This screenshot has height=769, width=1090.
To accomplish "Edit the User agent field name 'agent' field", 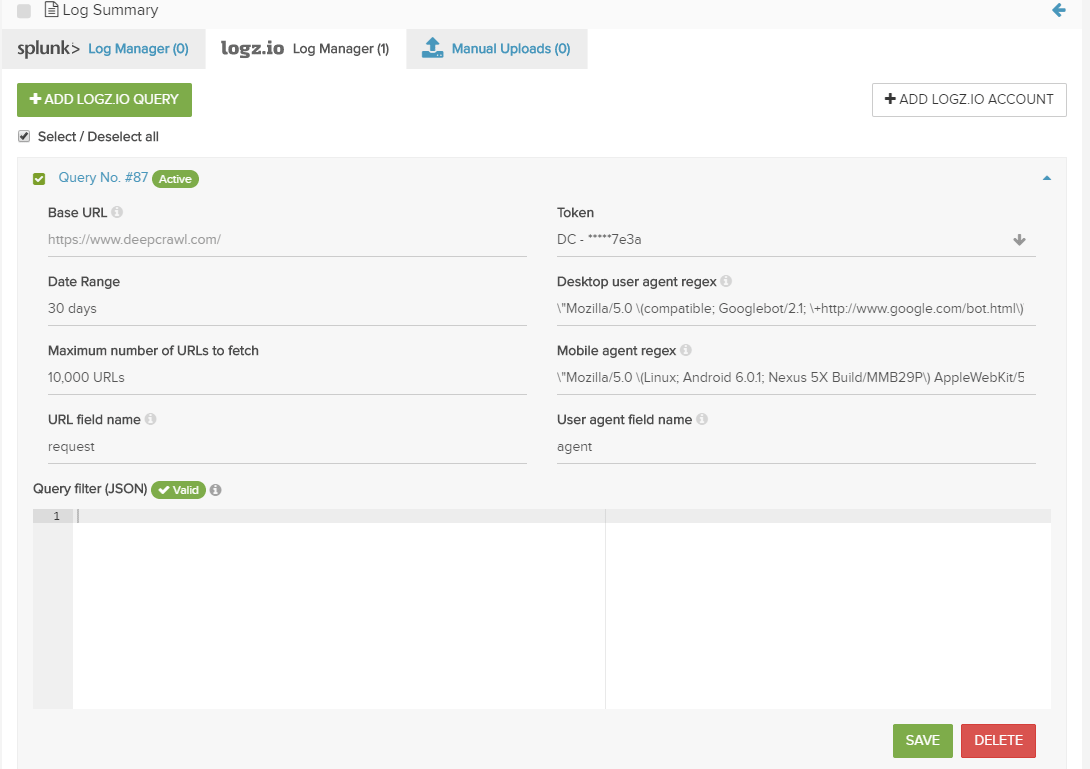I will point(796,446).
